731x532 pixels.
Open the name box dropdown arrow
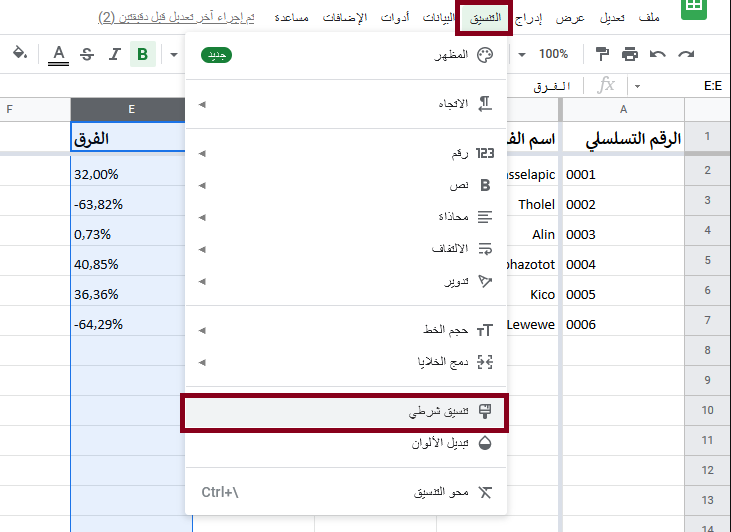tap(637, 86)
